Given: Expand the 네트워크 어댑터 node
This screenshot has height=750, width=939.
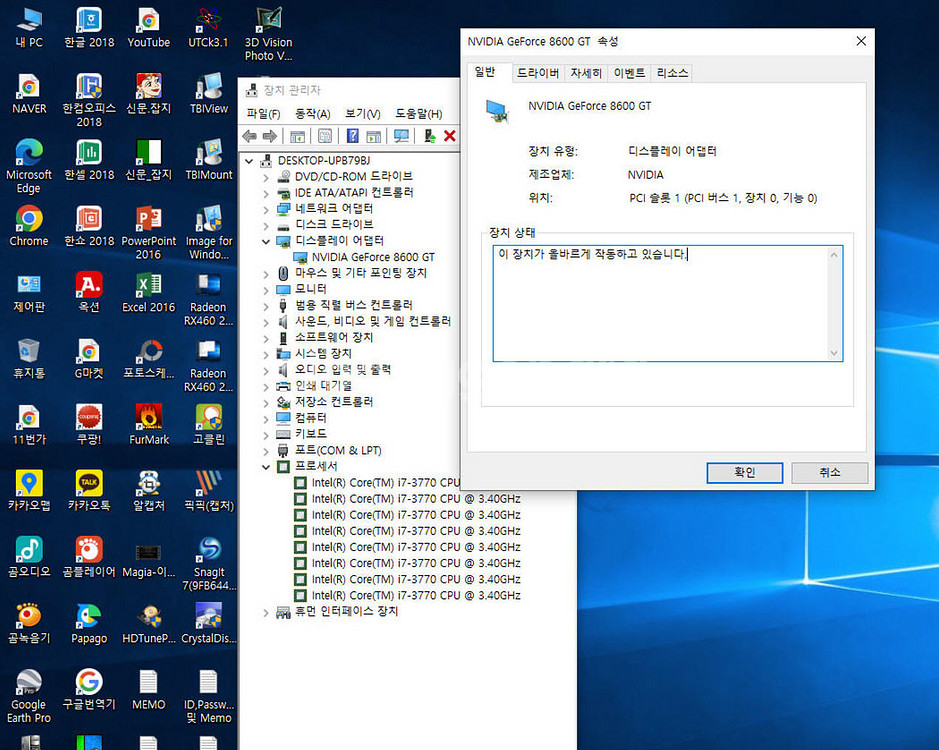Looking at the screenshot, I should pos(266,210).
